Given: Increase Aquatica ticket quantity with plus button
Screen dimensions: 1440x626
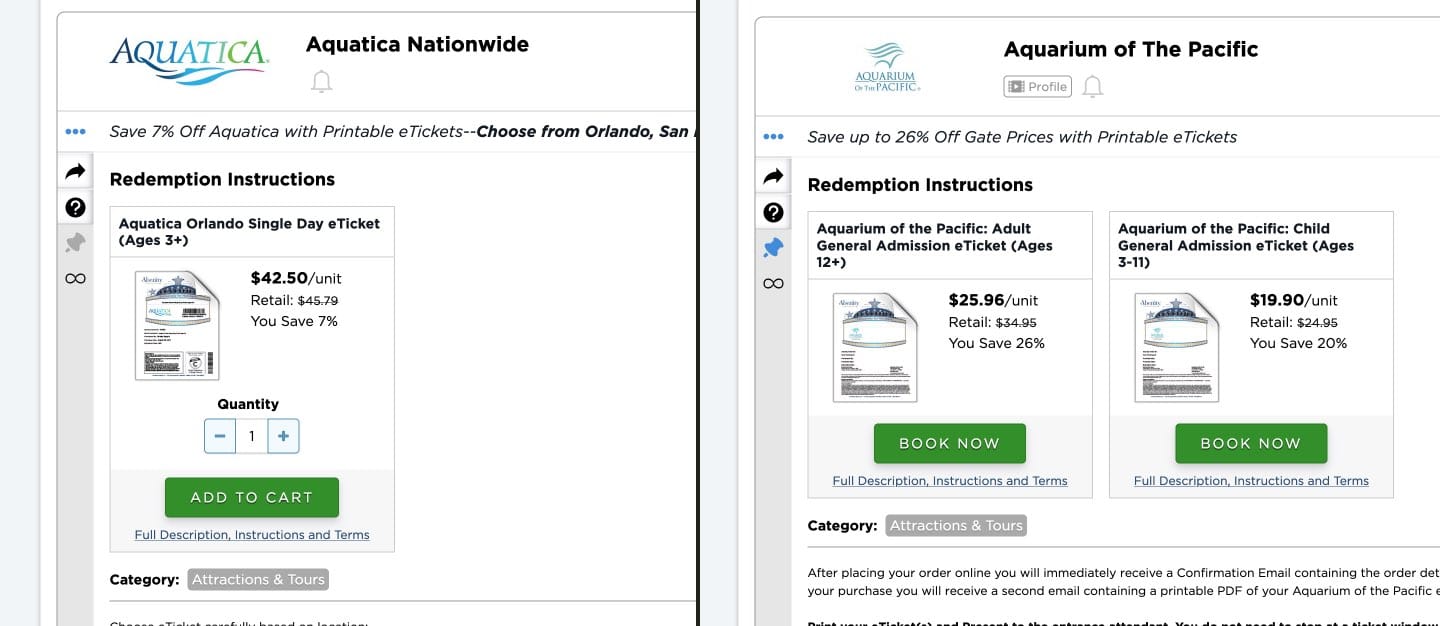Looking at the screenshot, I should click(283, 436).
